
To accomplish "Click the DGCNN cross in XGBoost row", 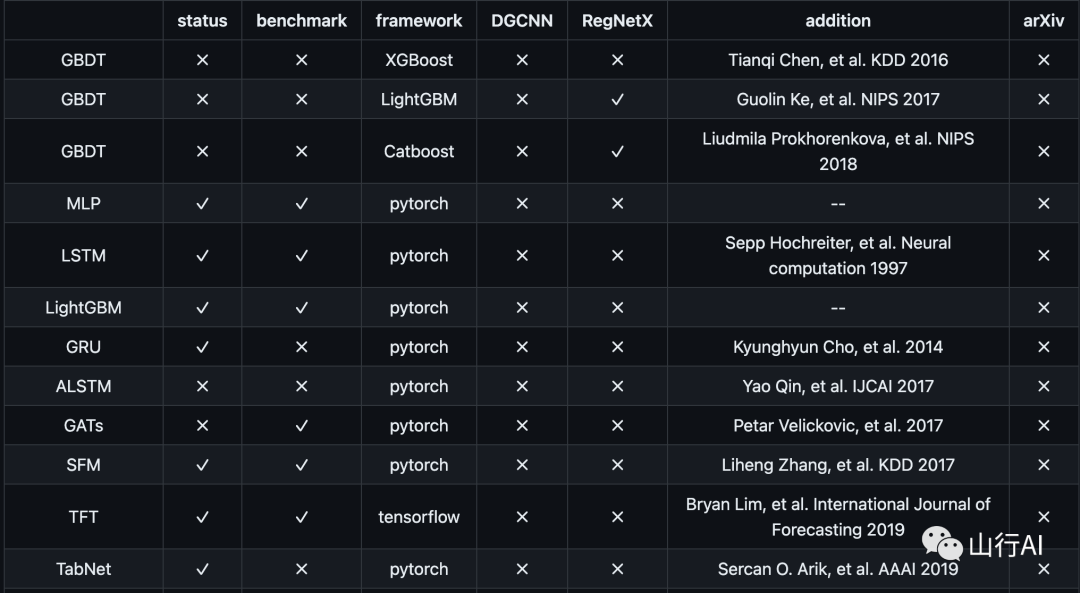I will click(521, 61).
